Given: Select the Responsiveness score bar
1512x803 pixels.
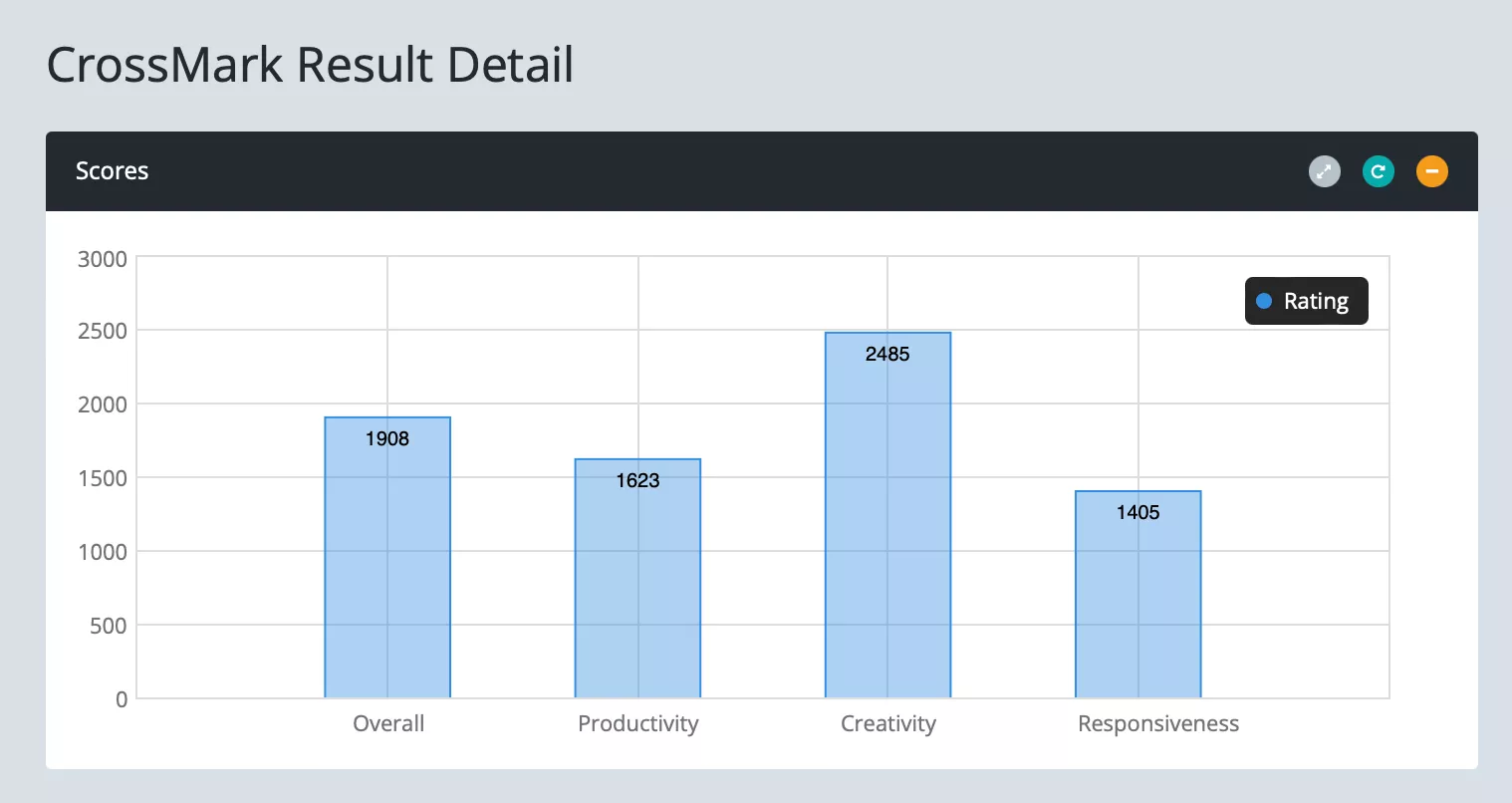Looking at the screenshot, I should tap(1137, 608).
